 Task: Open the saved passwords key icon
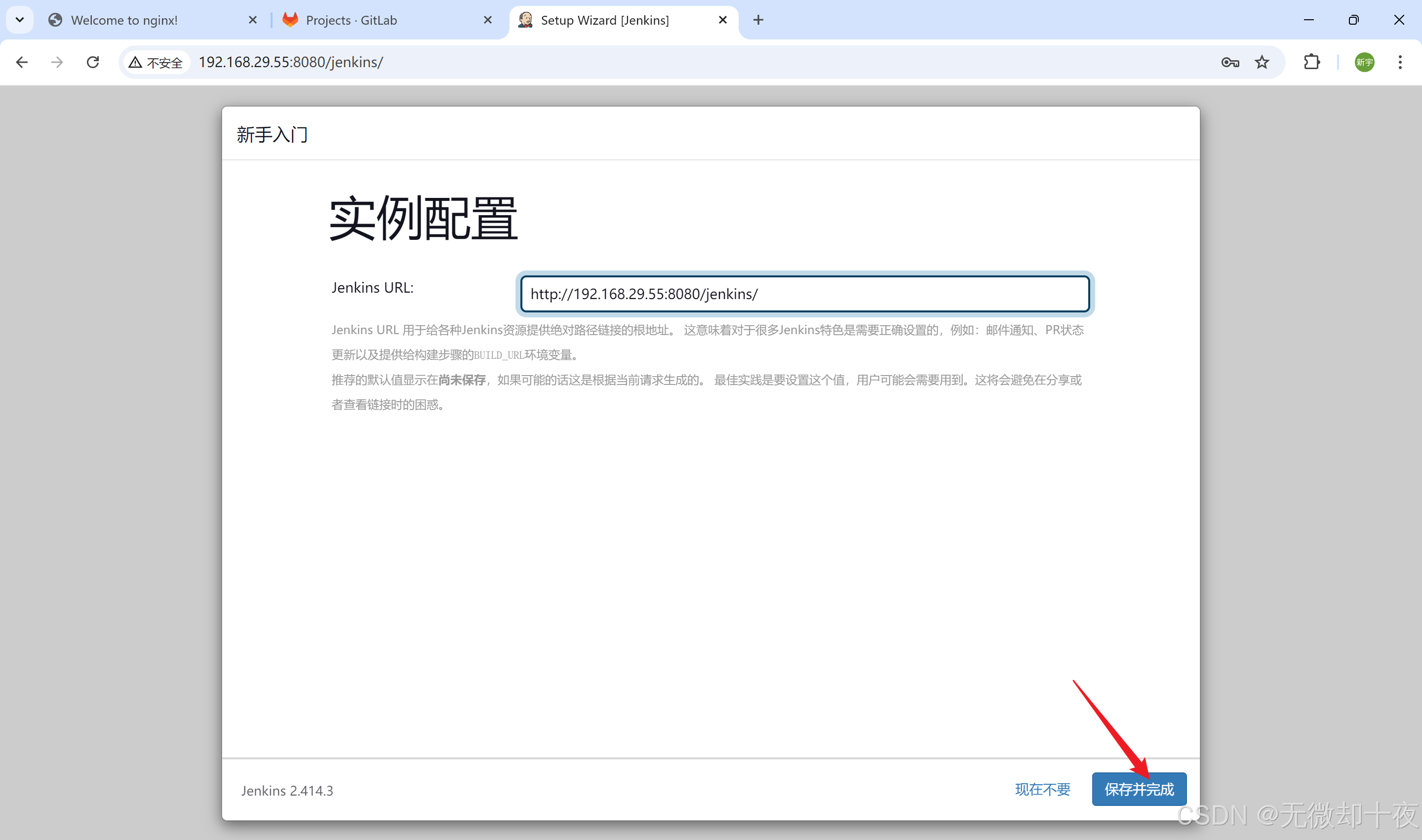point(1229,62)
